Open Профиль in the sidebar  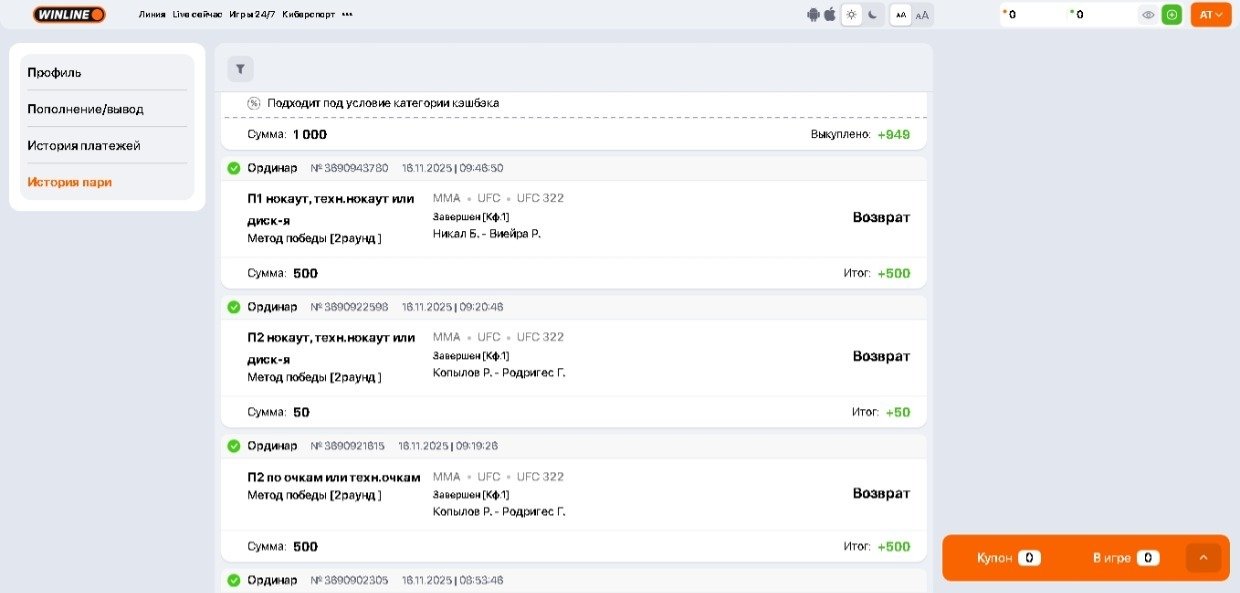coord(55,73)
